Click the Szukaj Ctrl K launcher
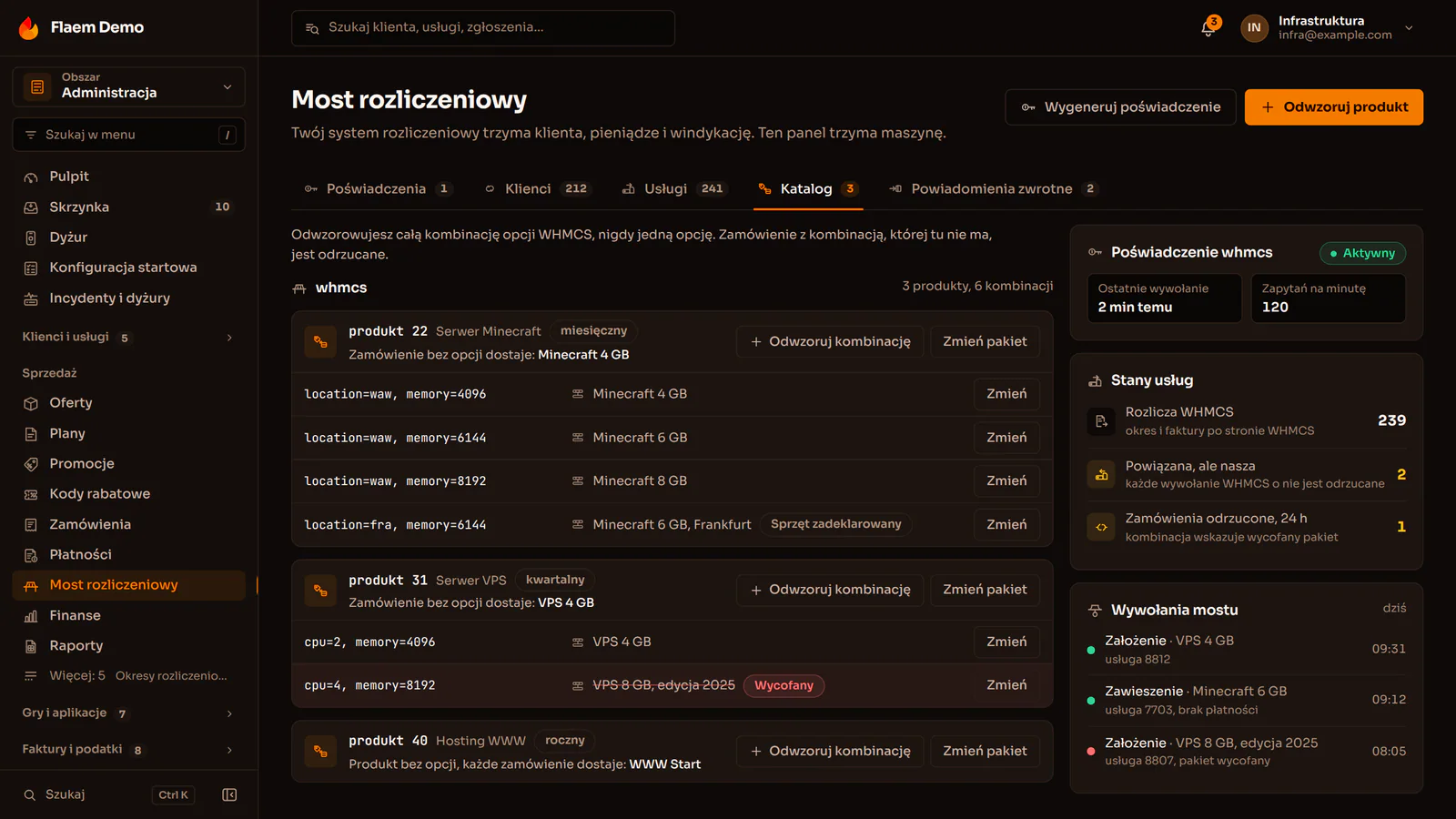This screenshot has height=819, width=1456. point(109,794)
